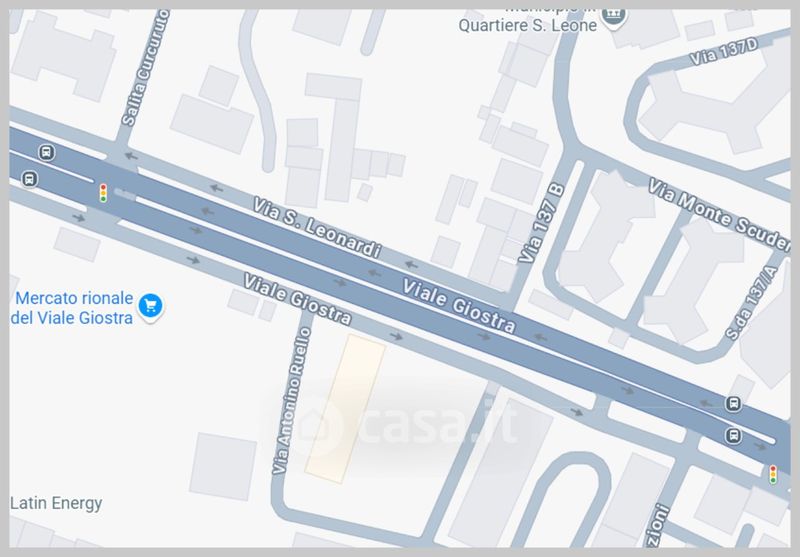The height and width of the screenshot is (557, 800).
Task: Select the S.da 137/A street label
Action: [752, 303]
